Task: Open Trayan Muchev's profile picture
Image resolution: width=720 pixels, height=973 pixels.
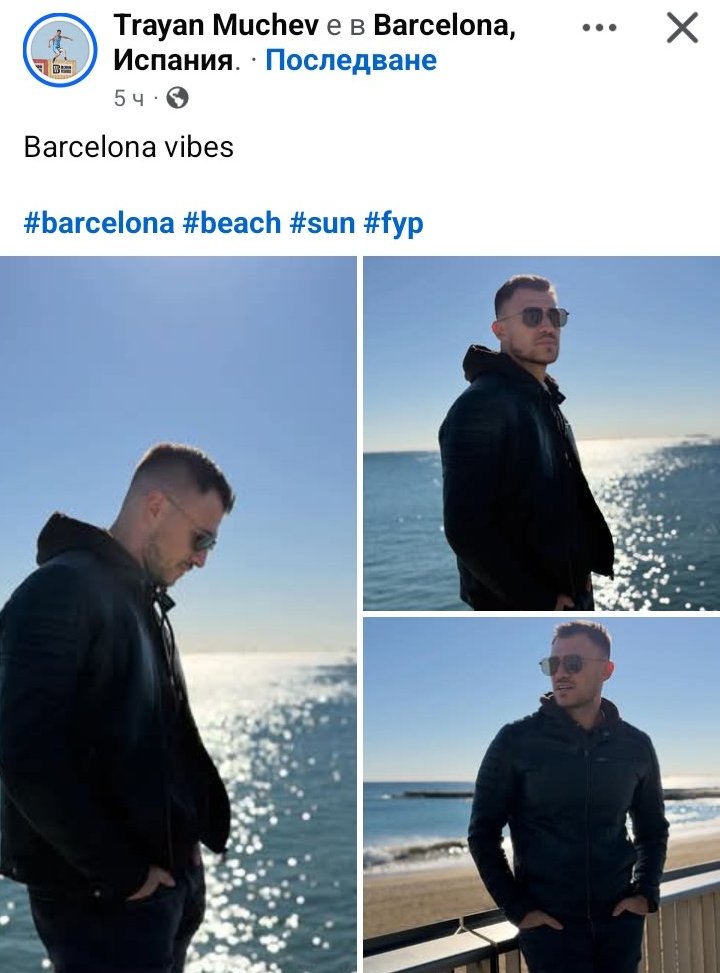Action: [x=60, y=50]
